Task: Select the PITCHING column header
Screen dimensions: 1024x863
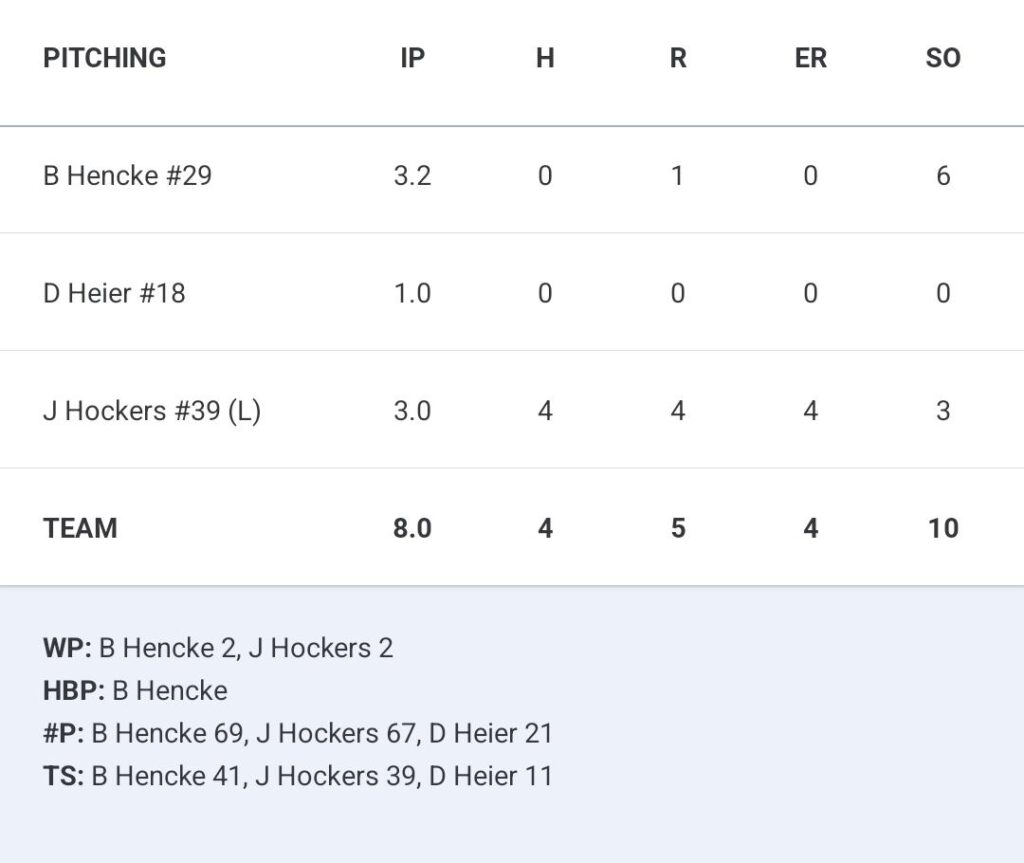Action: click(x=104, y=58)
